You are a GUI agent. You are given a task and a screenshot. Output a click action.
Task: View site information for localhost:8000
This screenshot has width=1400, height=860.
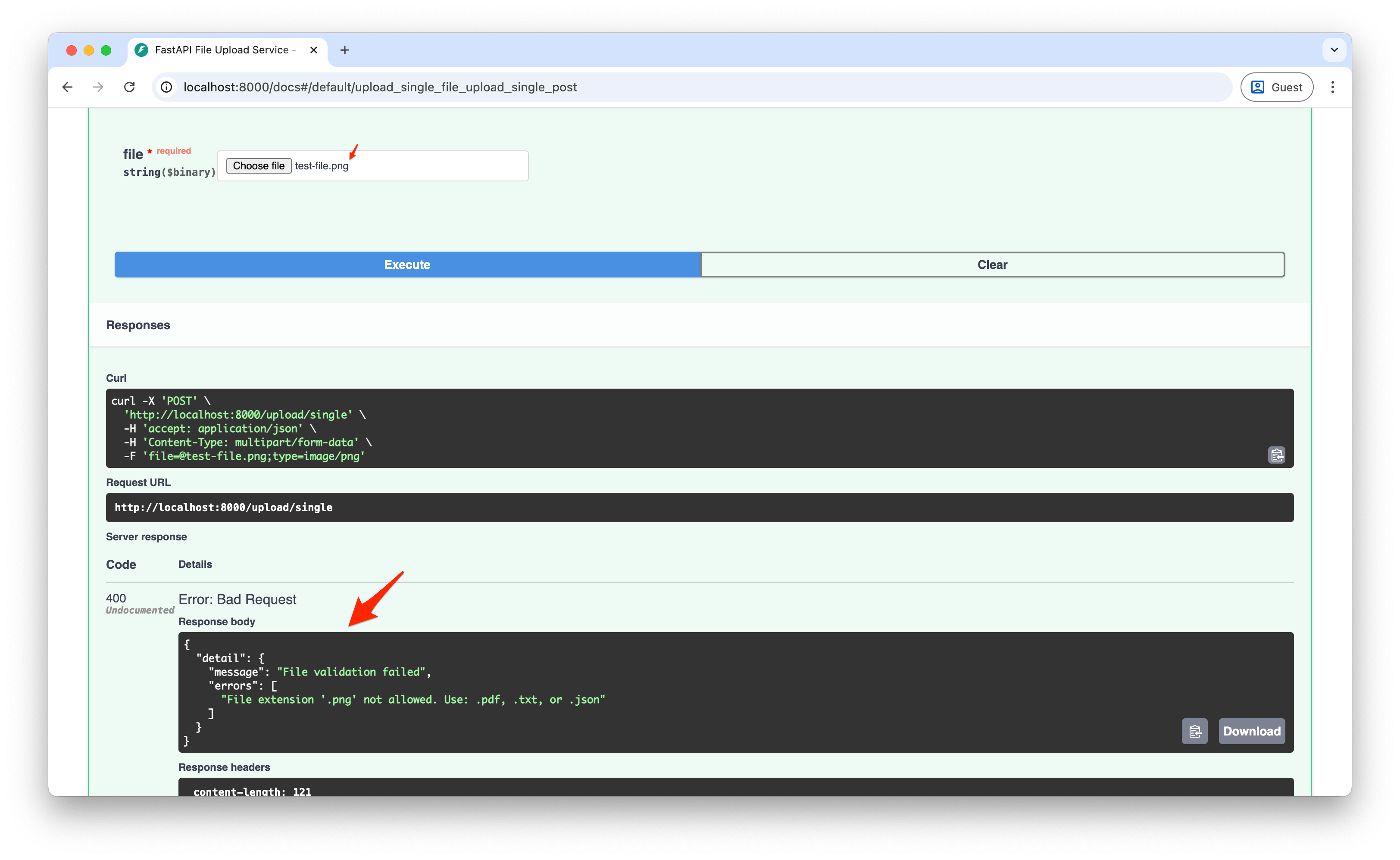(x=166, y=87)
